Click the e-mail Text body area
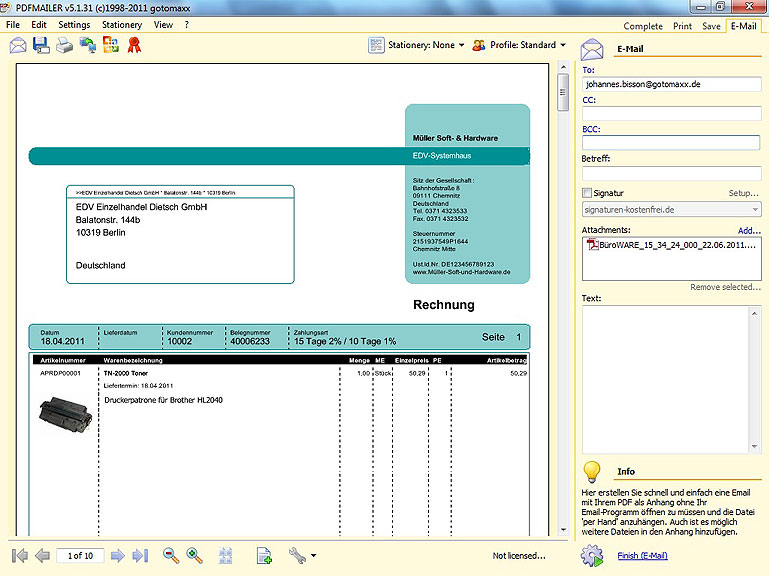 666,379
